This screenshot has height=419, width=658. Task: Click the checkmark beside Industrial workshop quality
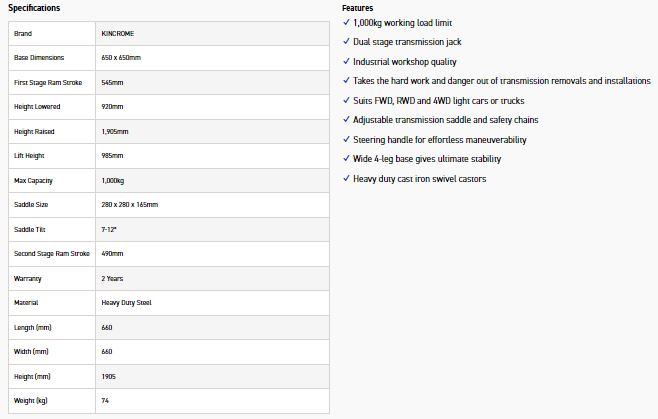[x=347, y=61]
